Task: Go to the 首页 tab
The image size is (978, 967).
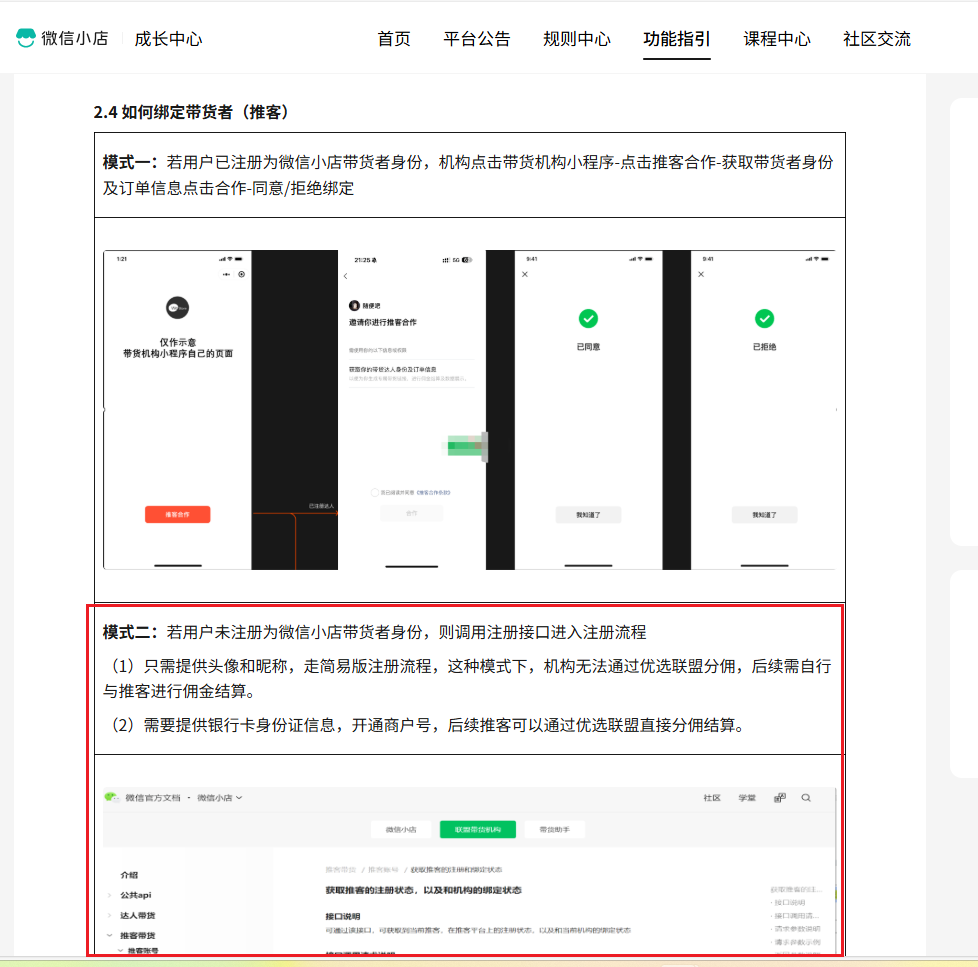Action: [x=394, y=39]
